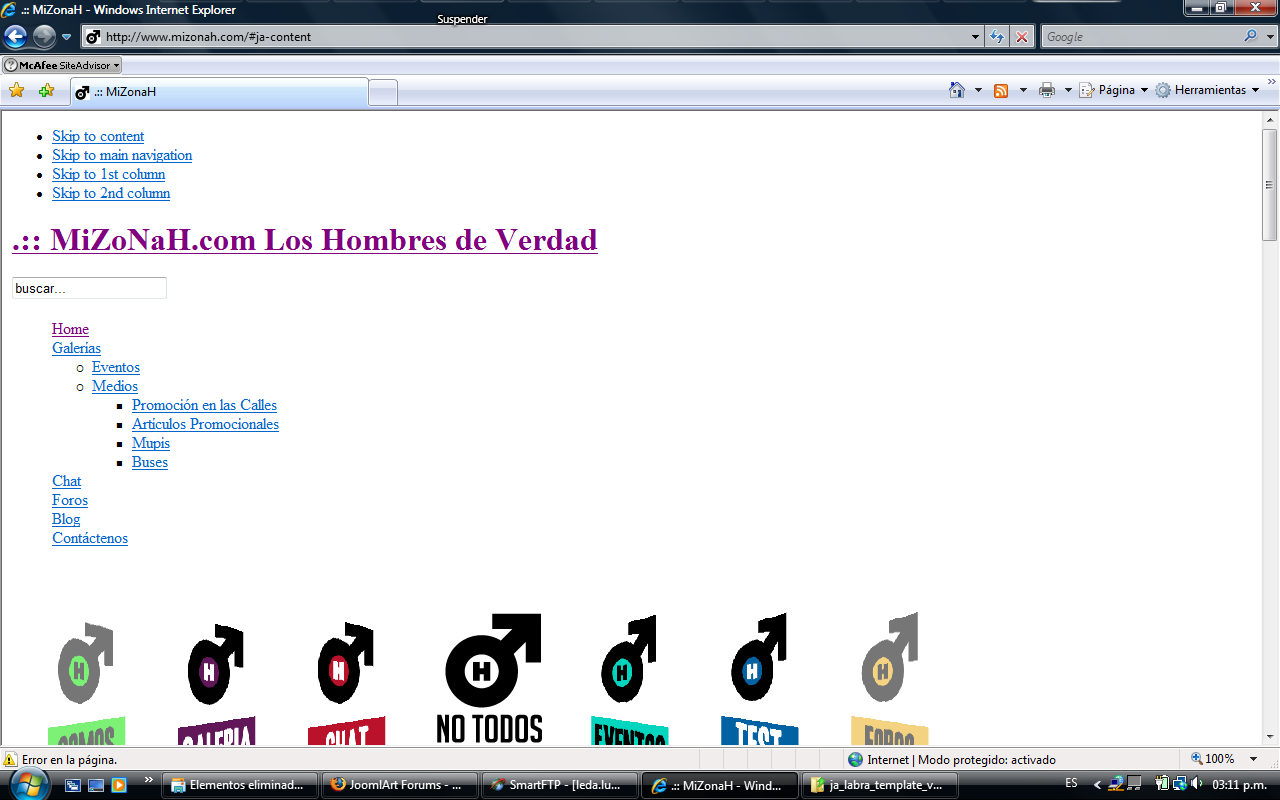This screenshot has width=1280, height=800.
Task: Refresh the page with the reload icon
Action: point(997,36)
